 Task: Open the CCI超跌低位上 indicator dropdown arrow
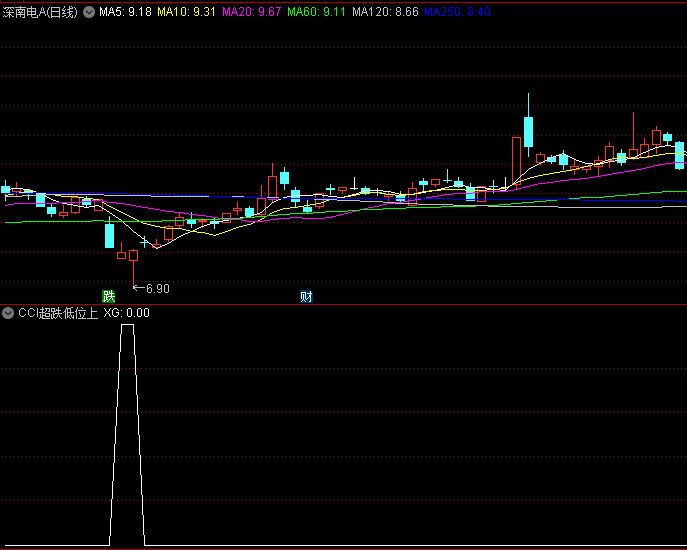click(x=8, y=313)
